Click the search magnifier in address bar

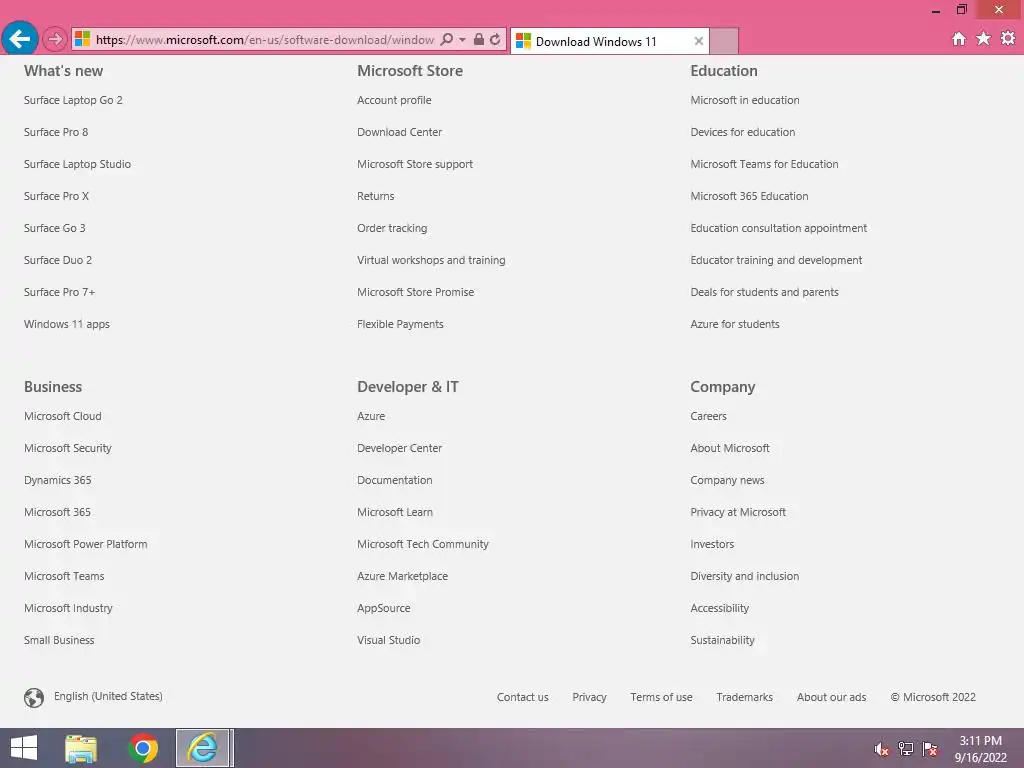pos(447,40)
